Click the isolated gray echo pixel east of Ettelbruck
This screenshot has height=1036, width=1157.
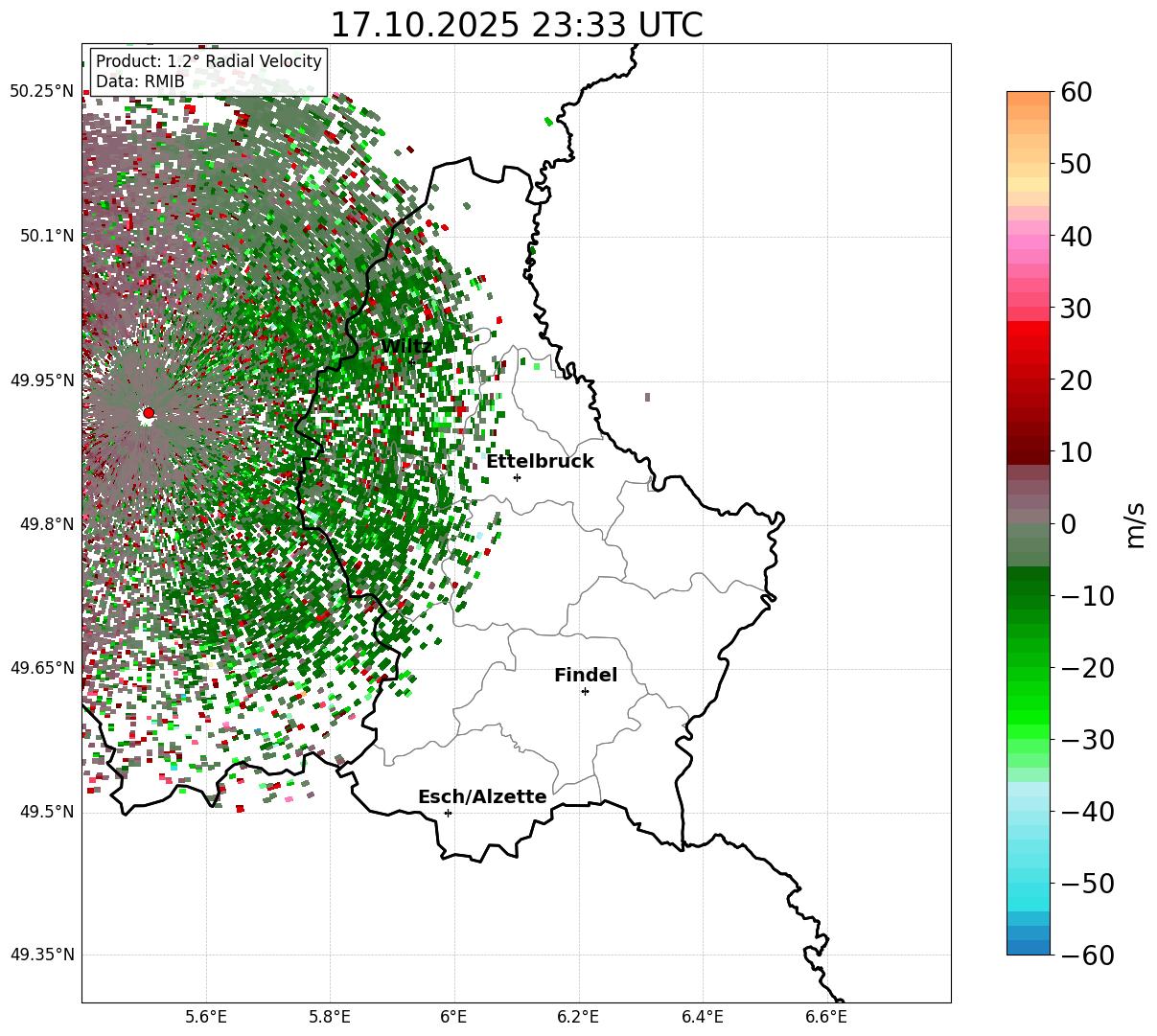647,397
